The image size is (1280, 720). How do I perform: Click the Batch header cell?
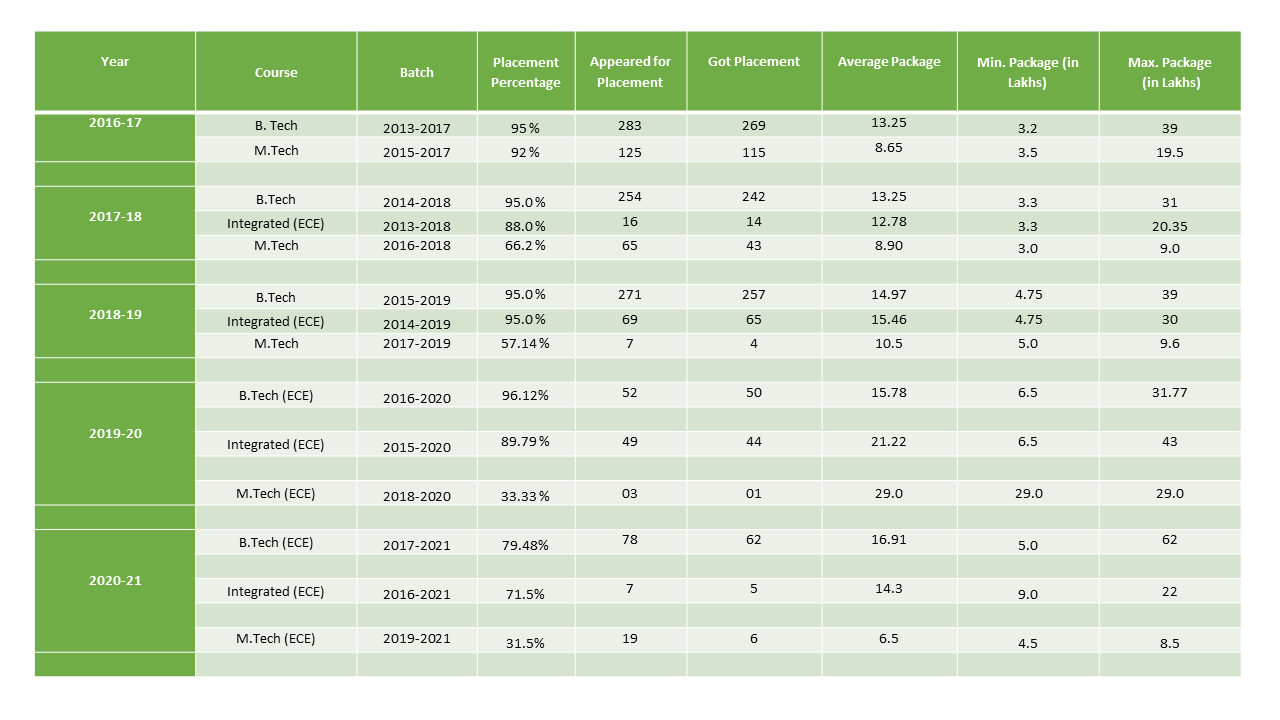417,72
